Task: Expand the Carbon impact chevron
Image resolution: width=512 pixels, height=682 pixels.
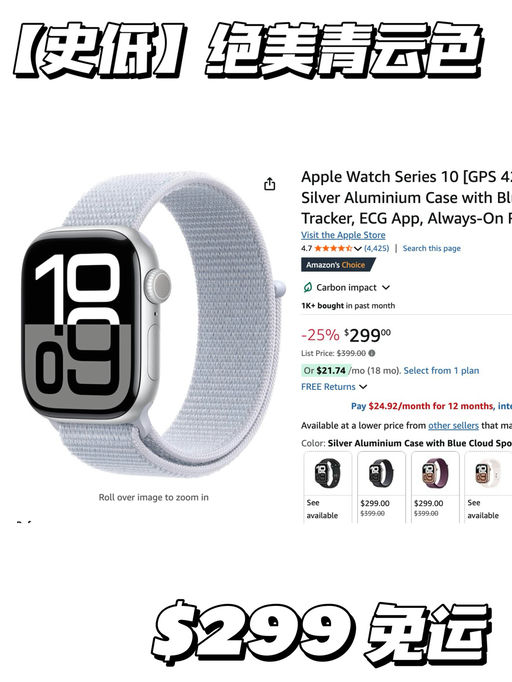Action: (385, 288)
